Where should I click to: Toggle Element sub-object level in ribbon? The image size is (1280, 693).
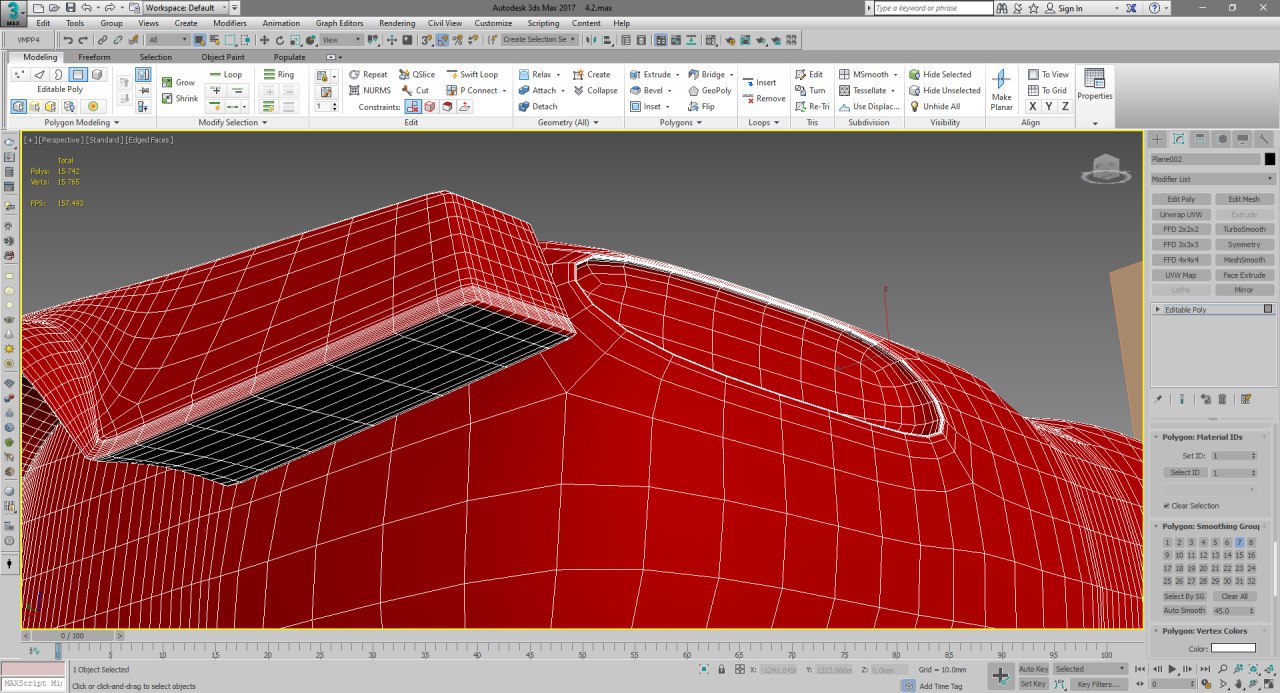[x=98, y=74]
